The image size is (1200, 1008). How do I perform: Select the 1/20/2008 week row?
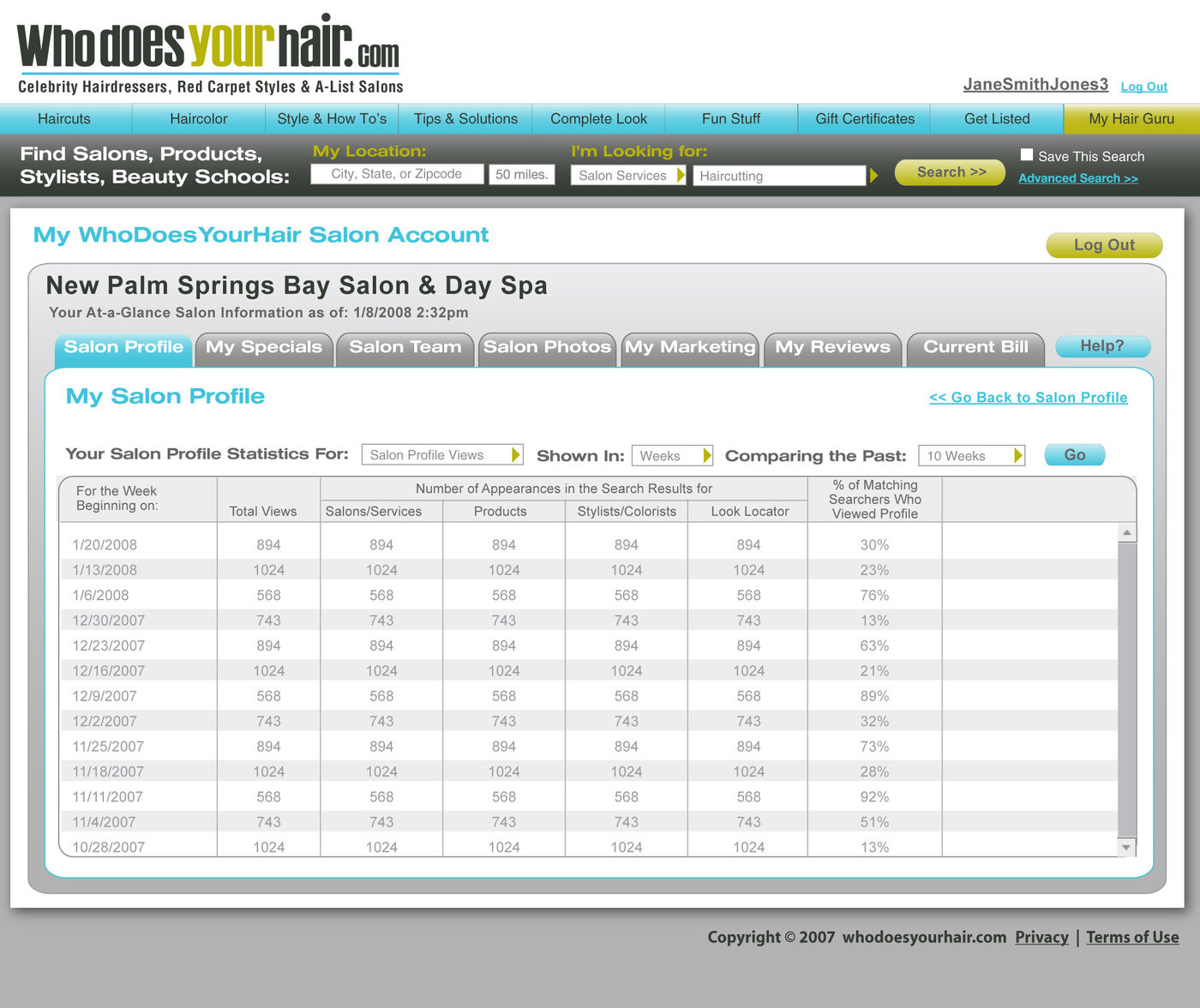click(x=589, y=545)
